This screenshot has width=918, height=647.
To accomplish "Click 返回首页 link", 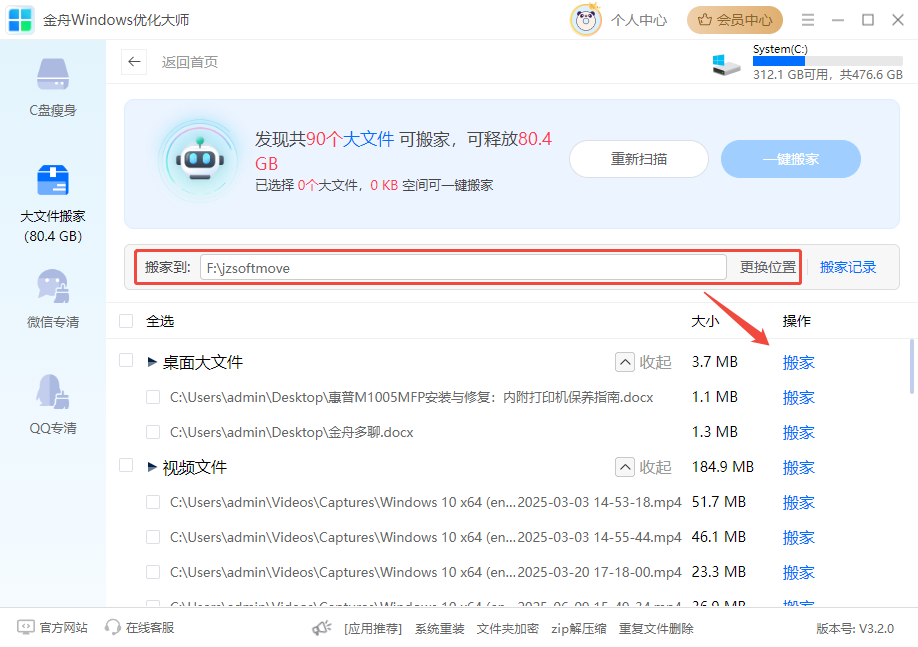I will [x=190, y=62].
